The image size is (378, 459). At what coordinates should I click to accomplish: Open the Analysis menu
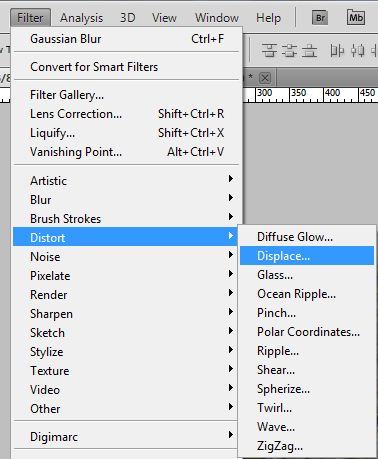[x=81, y=18]
